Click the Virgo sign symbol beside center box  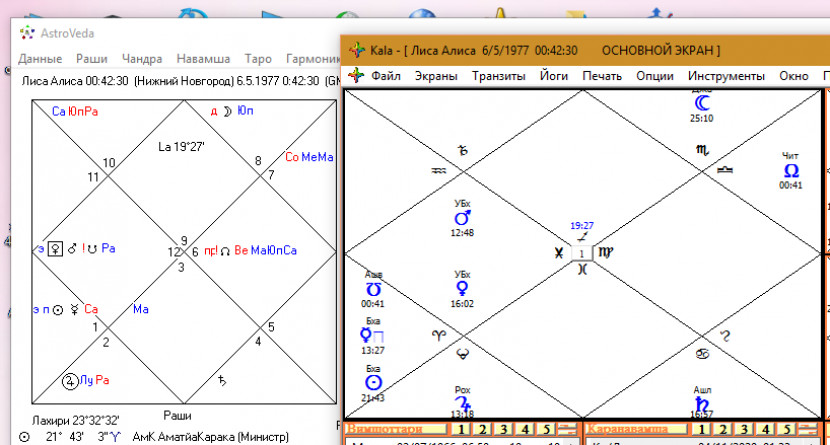[x=605, y=252]
